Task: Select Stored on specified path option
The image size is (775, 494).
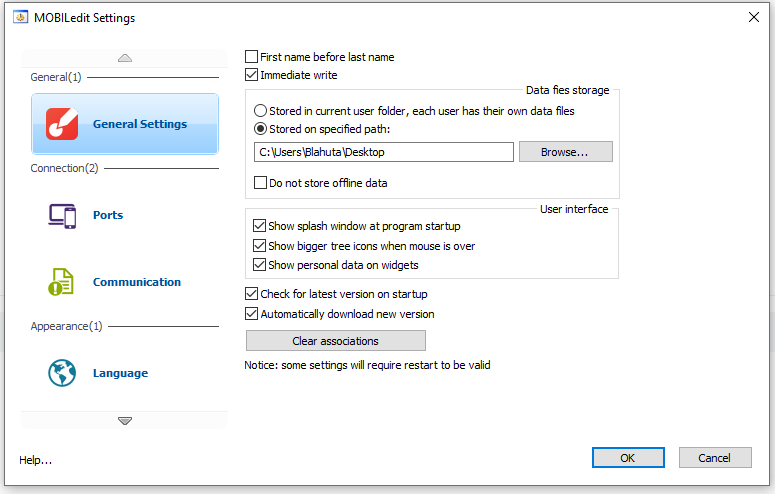Action: point(260,129)
